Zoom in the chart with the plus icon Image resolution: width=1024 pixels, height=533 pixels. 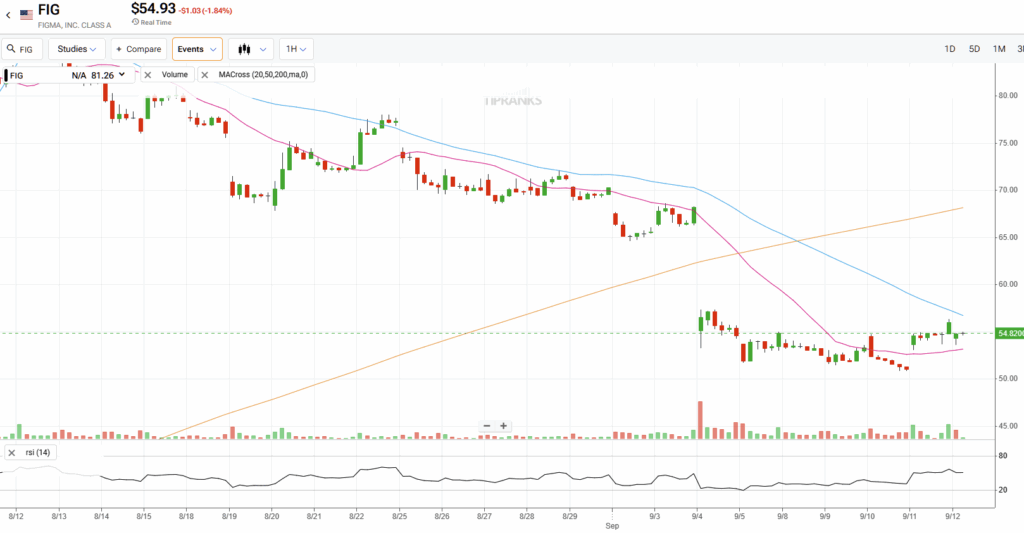pos(503,426)
